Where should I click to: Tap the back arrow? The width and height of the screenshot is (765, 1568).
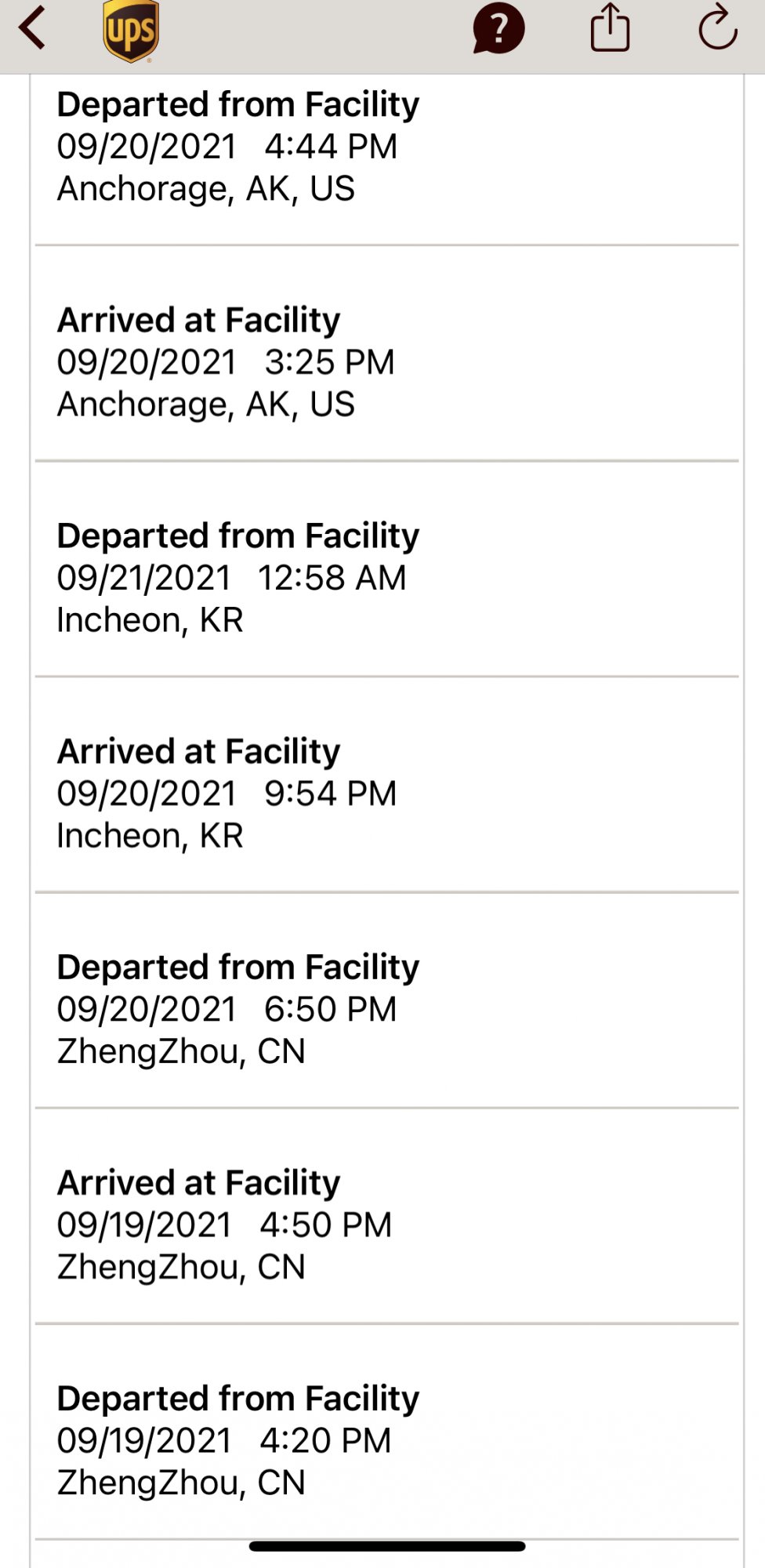[x=33, y=30]
